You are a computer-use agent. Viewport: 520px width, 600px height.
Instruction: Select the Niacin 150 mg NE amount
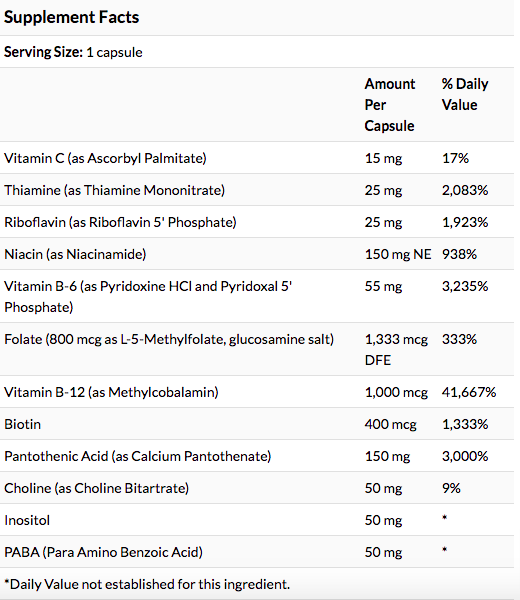coord(398,254)
